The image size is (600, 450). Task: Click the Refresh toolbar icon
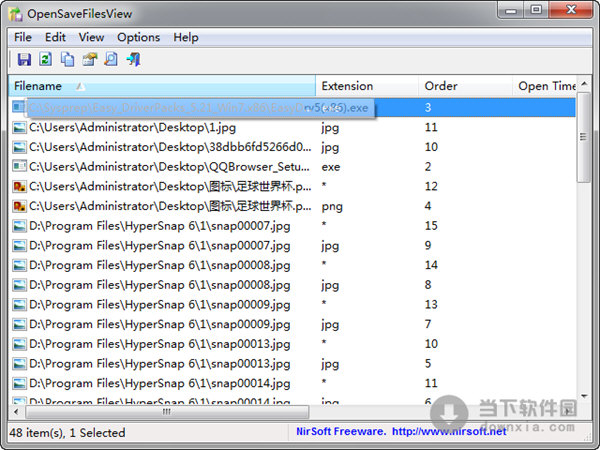(46, 59)
